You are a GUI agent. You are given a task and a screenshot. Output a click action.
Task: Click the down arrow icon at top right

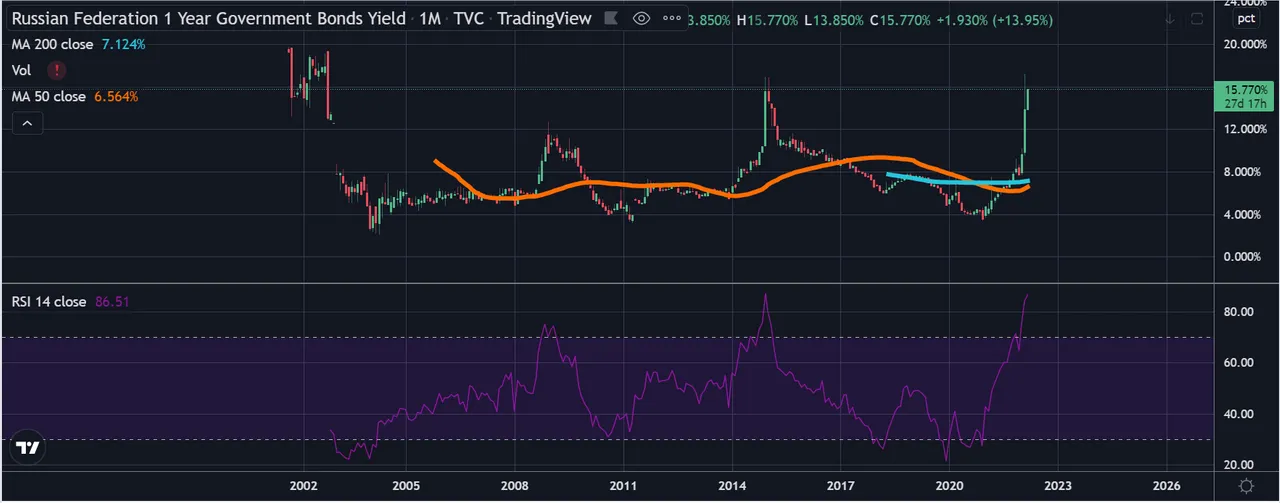(x=1169, y=19)
